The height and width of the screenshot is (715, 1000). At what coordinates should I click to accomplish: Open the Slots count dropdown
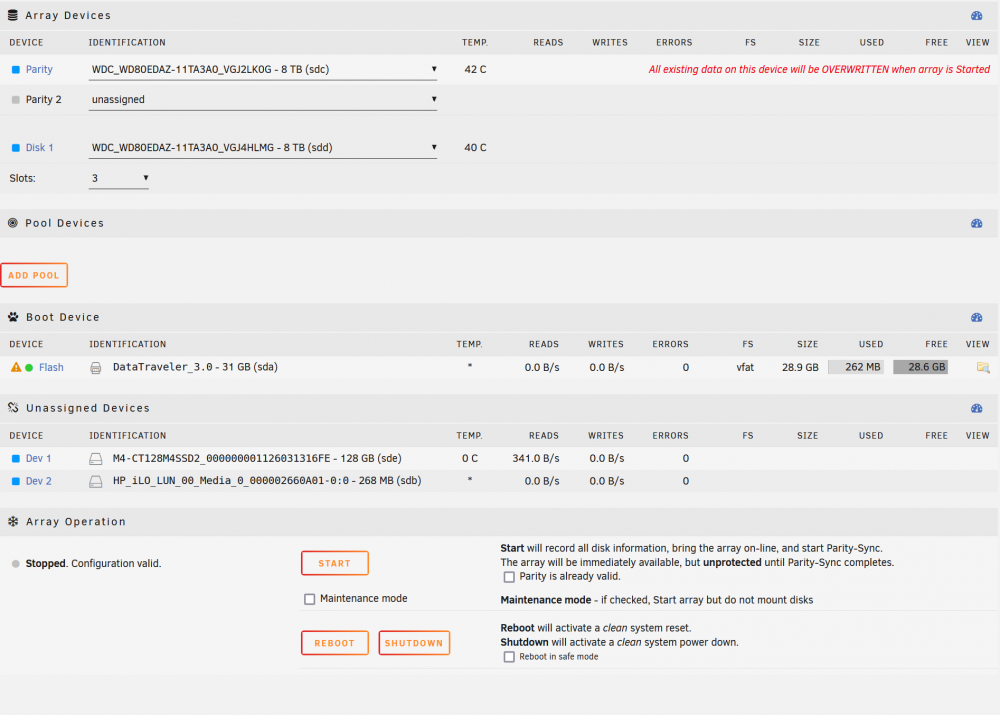pos(119,179)
